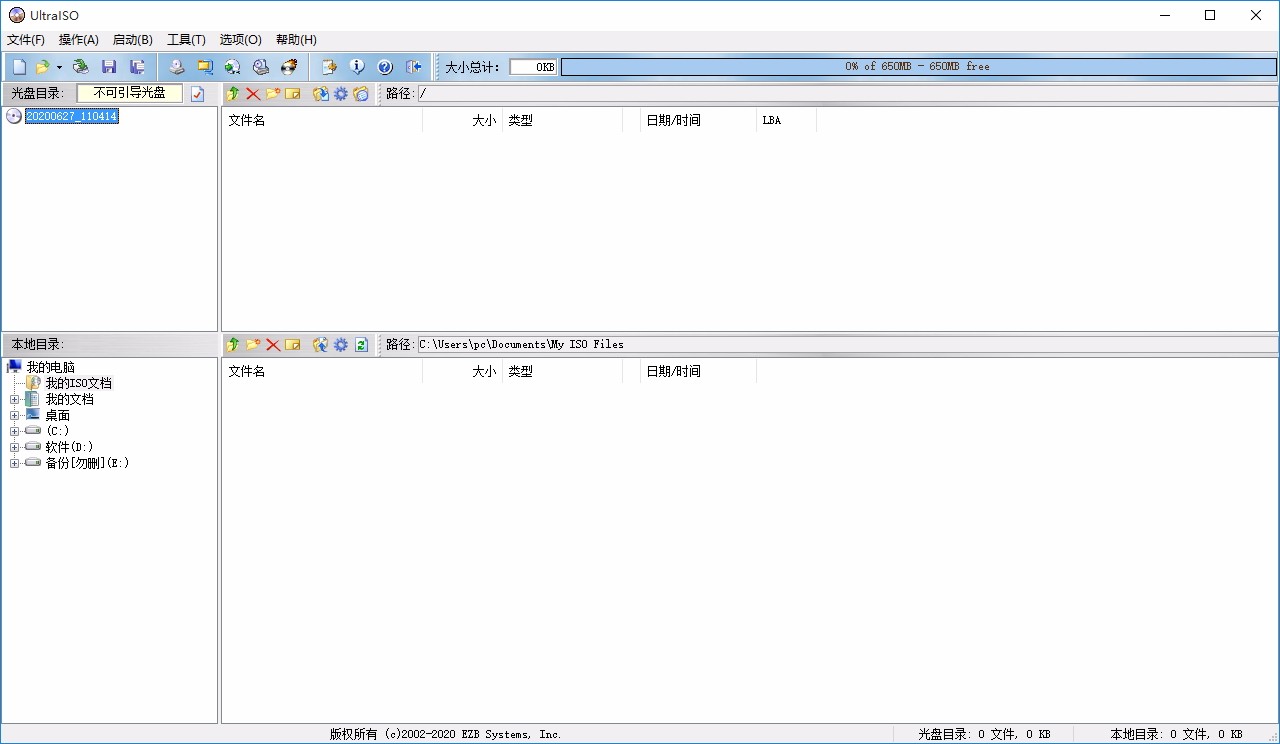Open UltraISO help via question mark icon
Viewport: 1280px width, 744px height.
(385, 66)
